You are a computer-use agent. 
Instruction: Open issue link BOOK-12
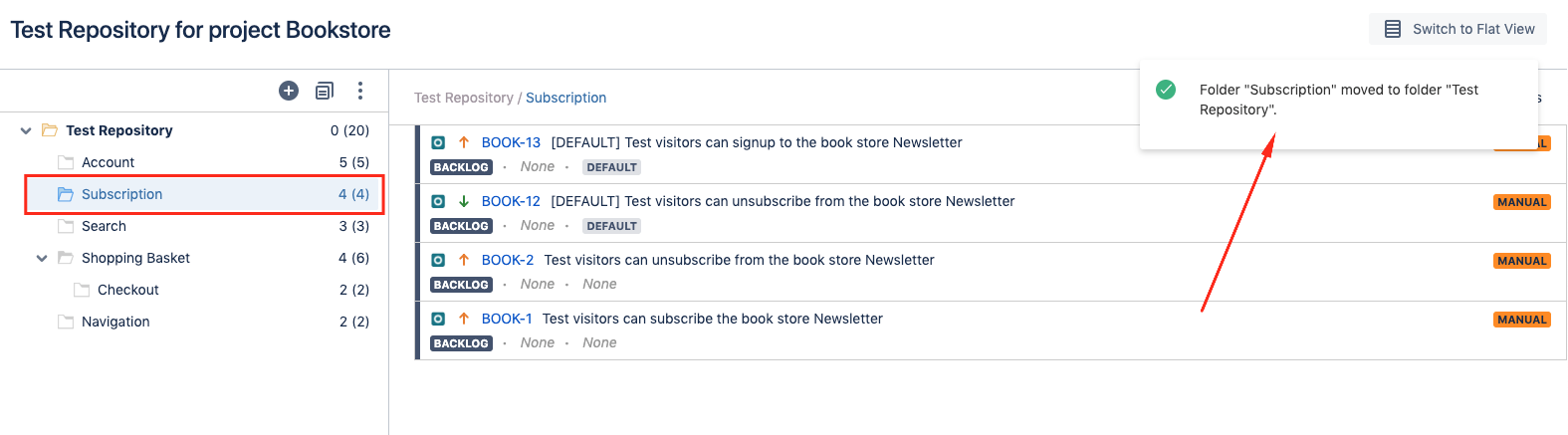tap(511, 201)
